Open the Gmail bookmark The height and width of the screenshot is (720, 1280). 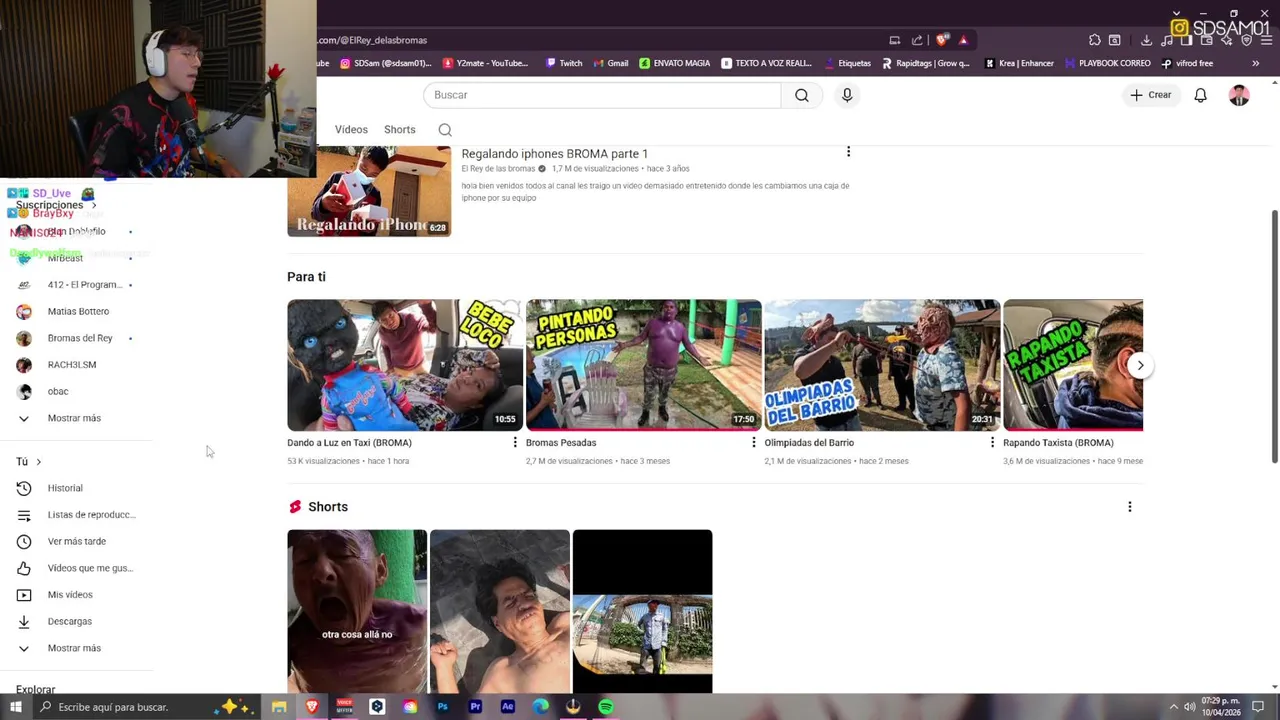click(611, 63)
